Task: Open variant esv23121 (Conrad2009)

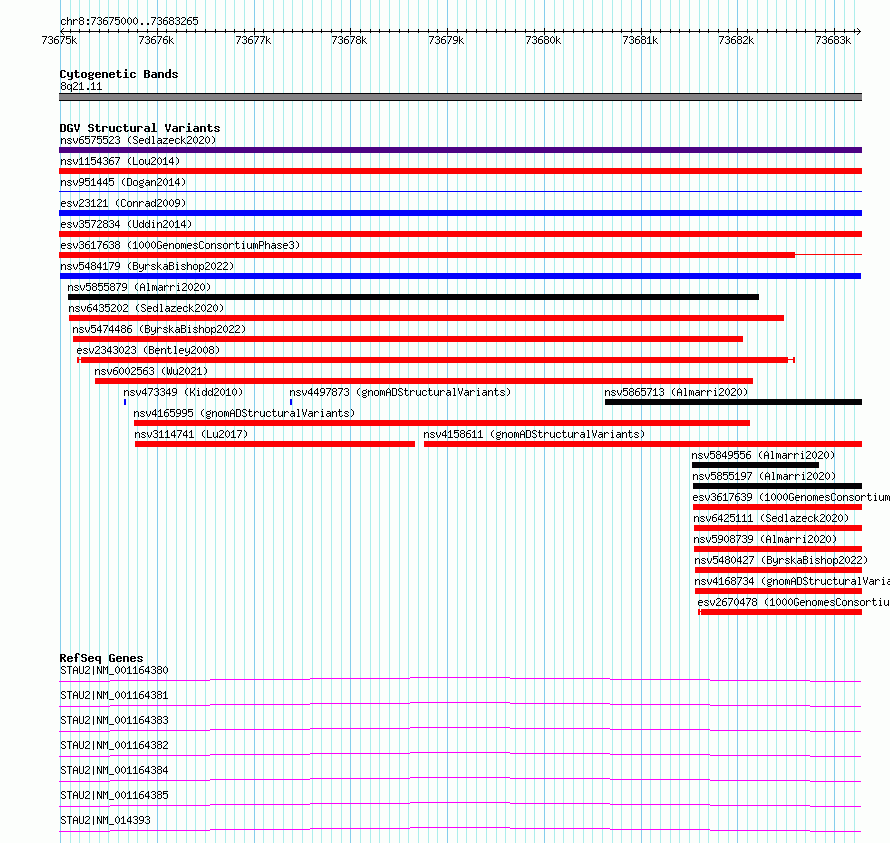Action: coord(123,203)
